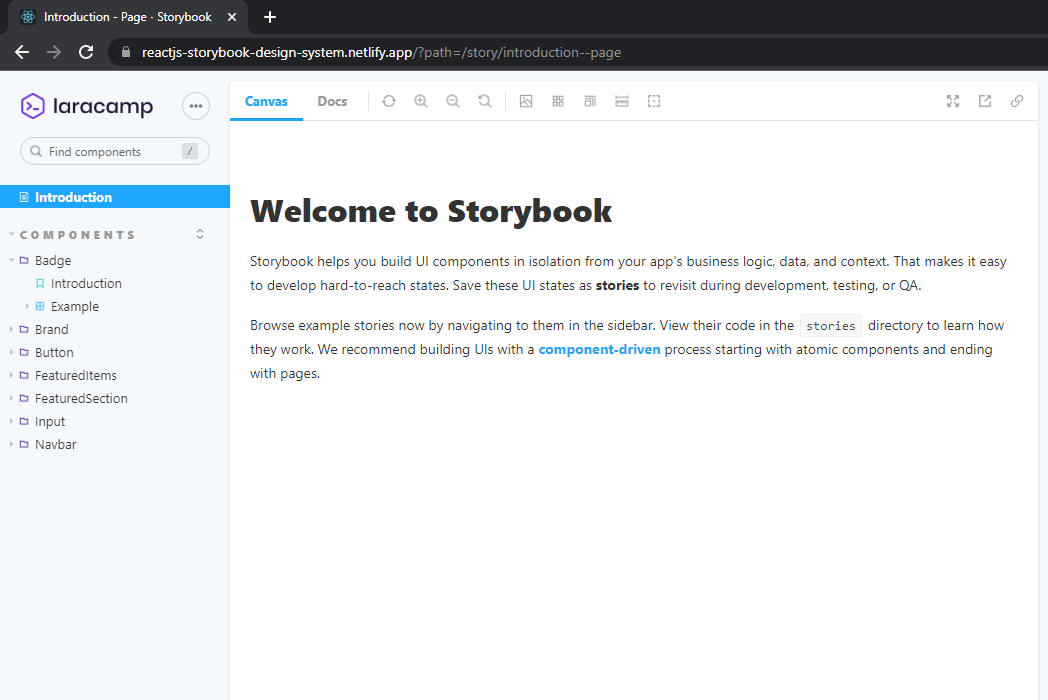The height and width of the screenshot is (700, 1048).
Task: Collapse the COMPONENTS section header
Action: click(x=78, y=235)
